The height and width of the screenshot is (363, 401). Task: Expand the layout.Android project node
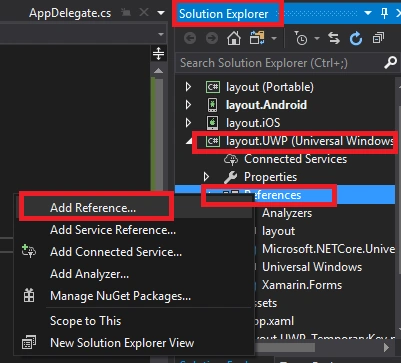click(188, 105)
